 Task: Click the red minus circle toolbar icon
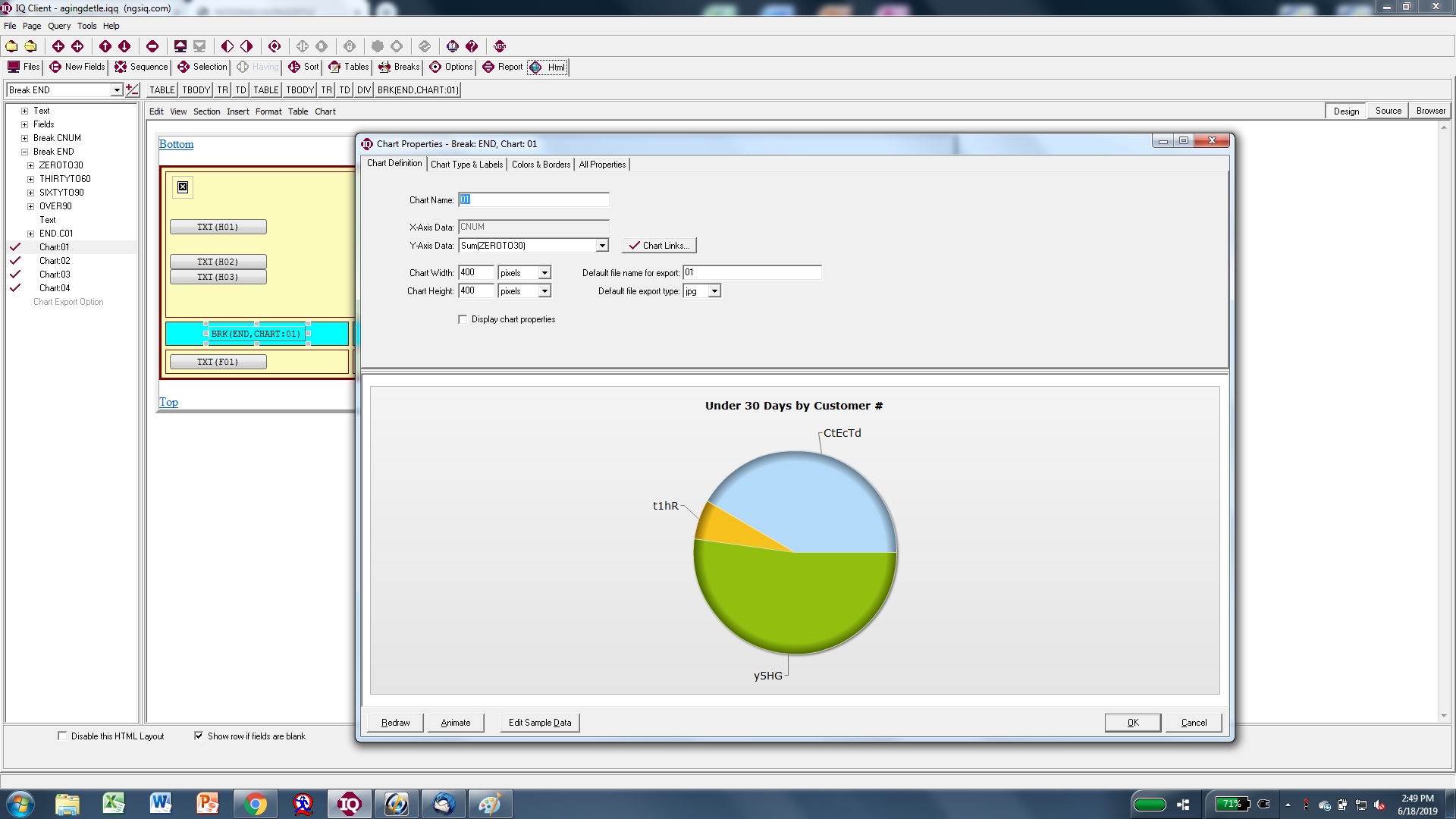pyautogui.click(x=152, y=46)
